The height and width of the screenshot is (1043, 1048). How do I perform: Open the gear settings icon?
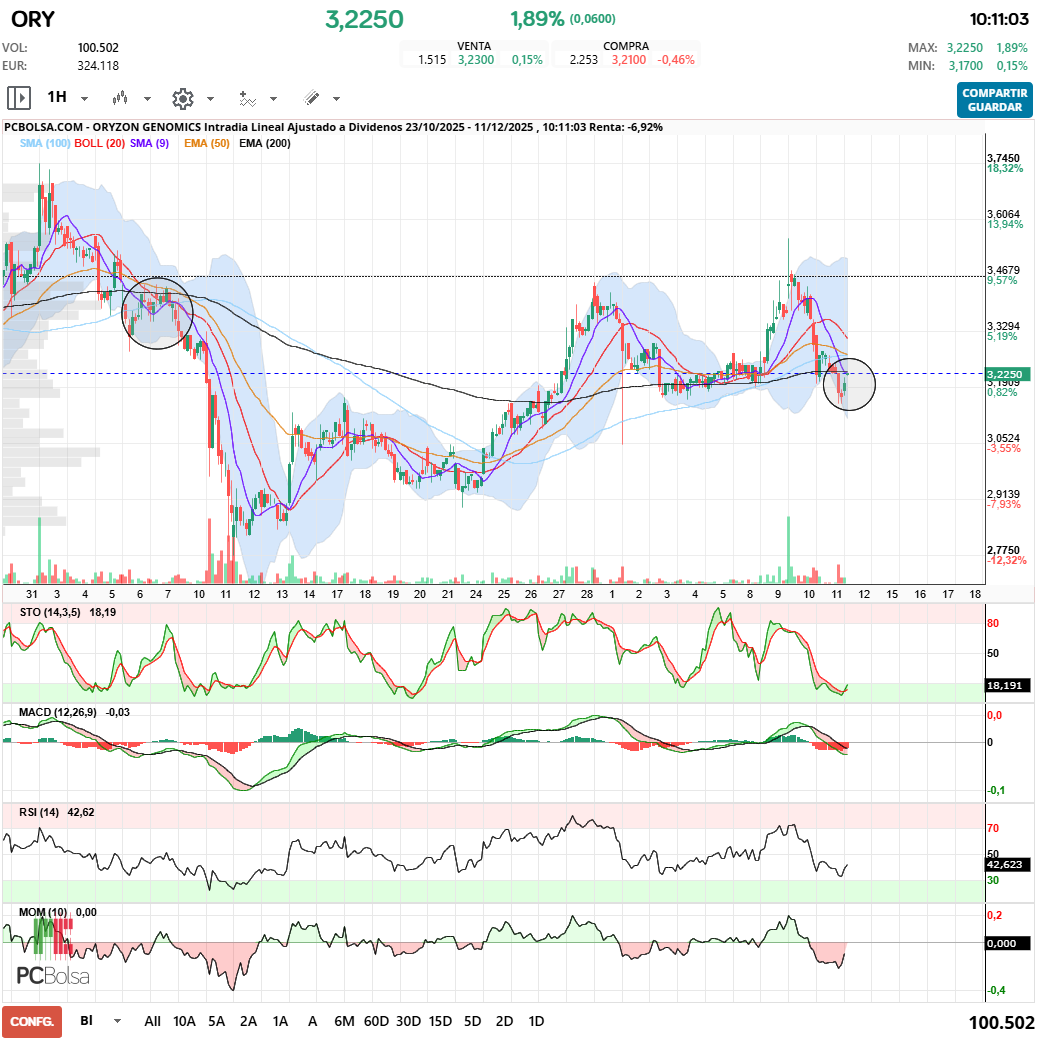(182, 98)
